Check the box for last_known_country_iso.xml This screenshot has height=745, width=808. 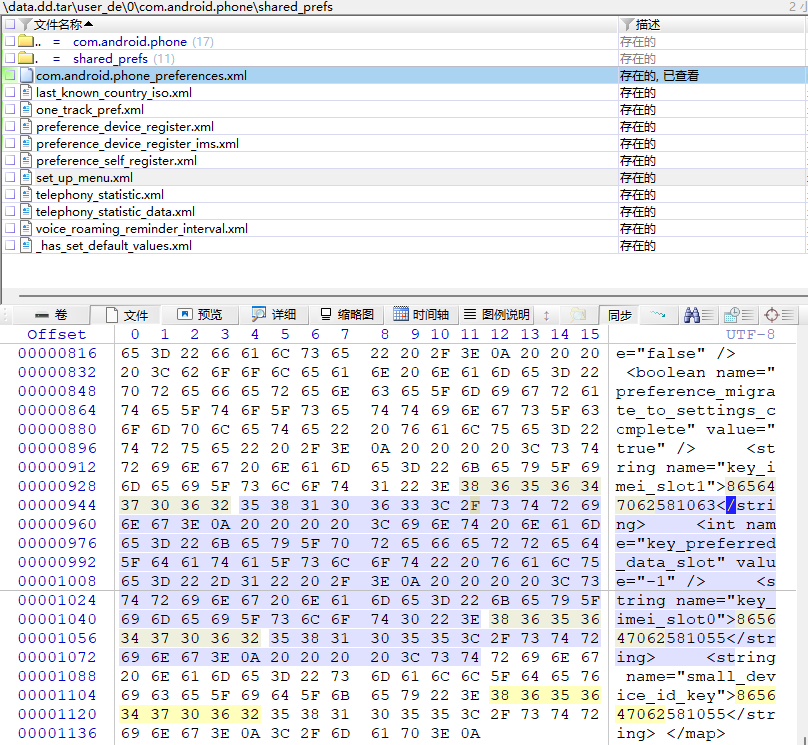(9, 93)
